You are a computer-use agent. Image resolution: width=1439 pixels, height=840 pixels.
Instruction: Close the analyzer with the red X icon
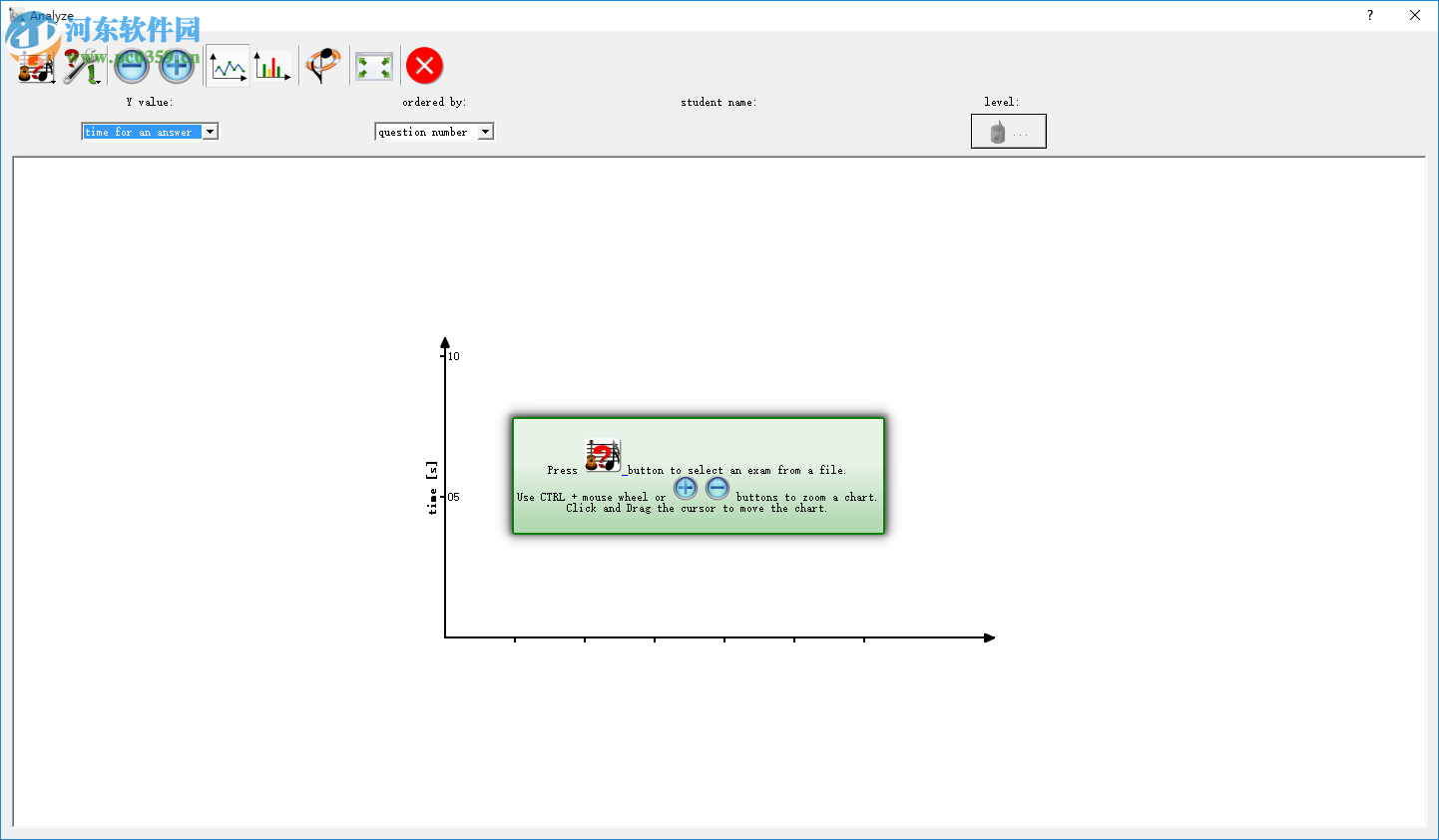coord(425,66)
